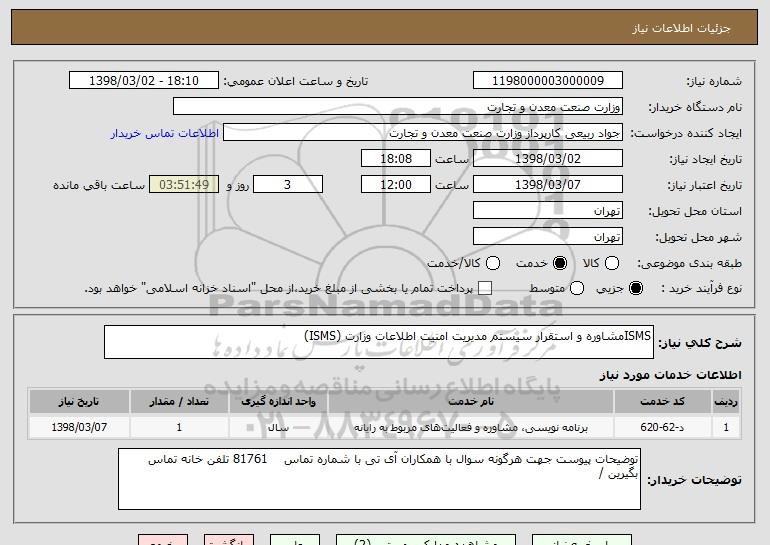Viewport: 770px width, 545px height.
Task: Select the کالا/خدمت radio button
Action: pyautogui.click(x=493, y=263)
